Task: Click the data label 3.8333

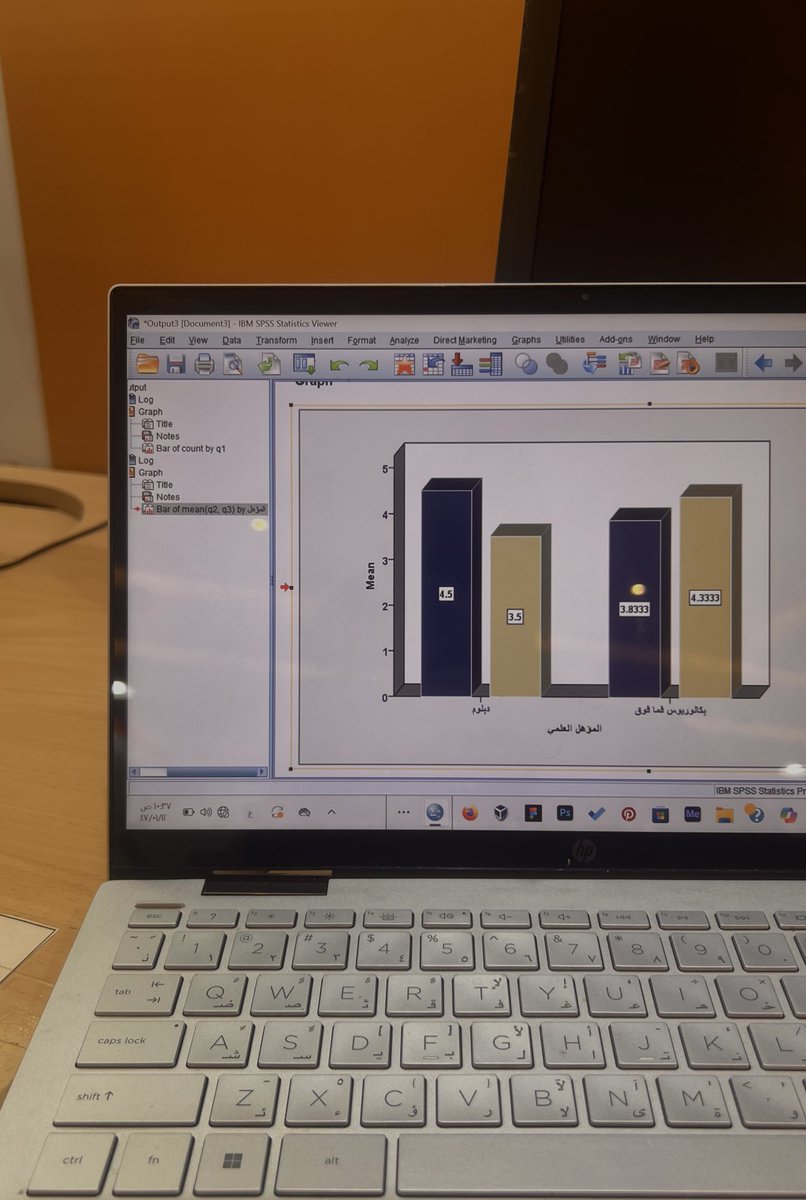Action: [x=634, y=608]
